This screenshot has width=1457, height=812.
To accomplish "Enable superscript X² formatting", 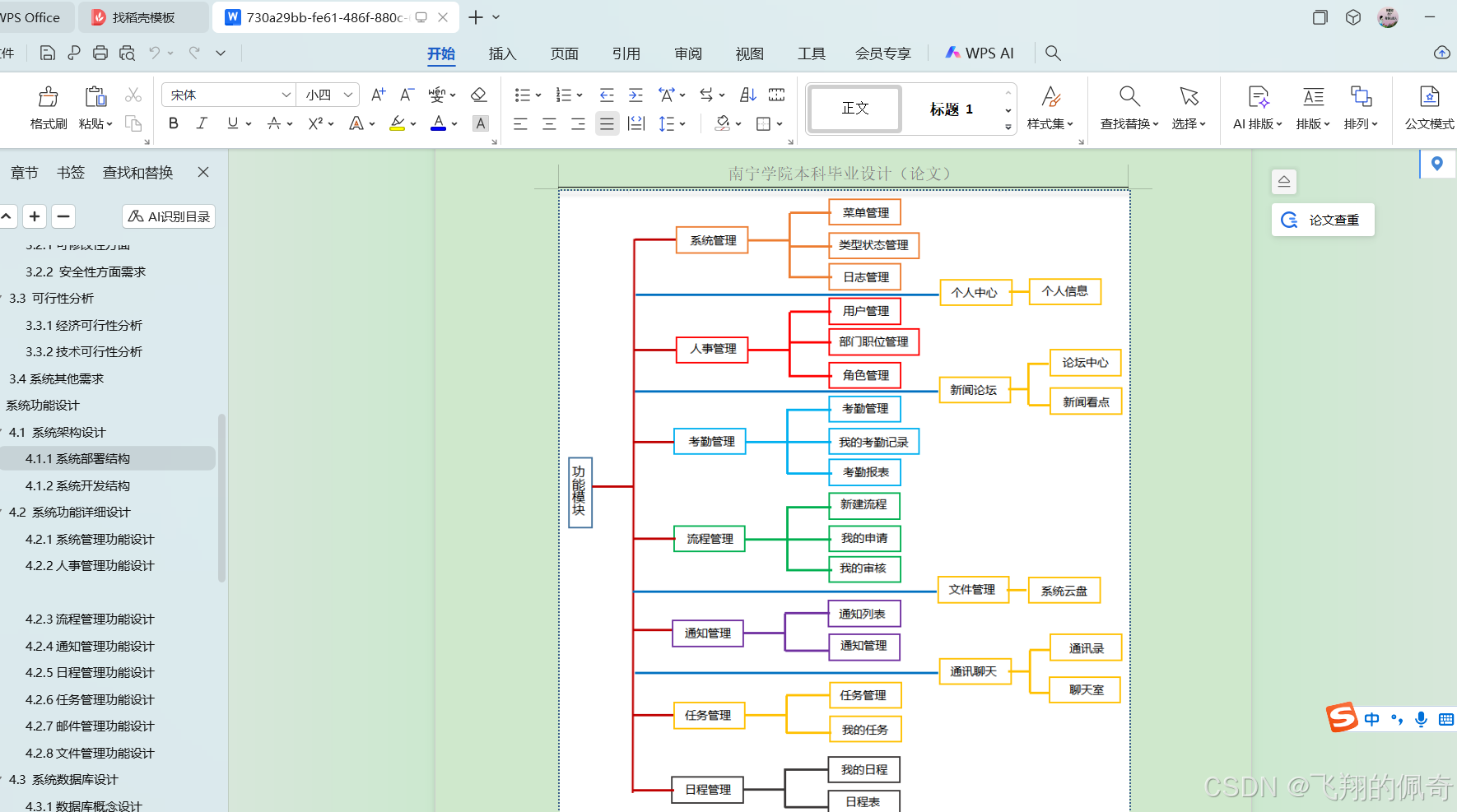I will coord(315,123).
